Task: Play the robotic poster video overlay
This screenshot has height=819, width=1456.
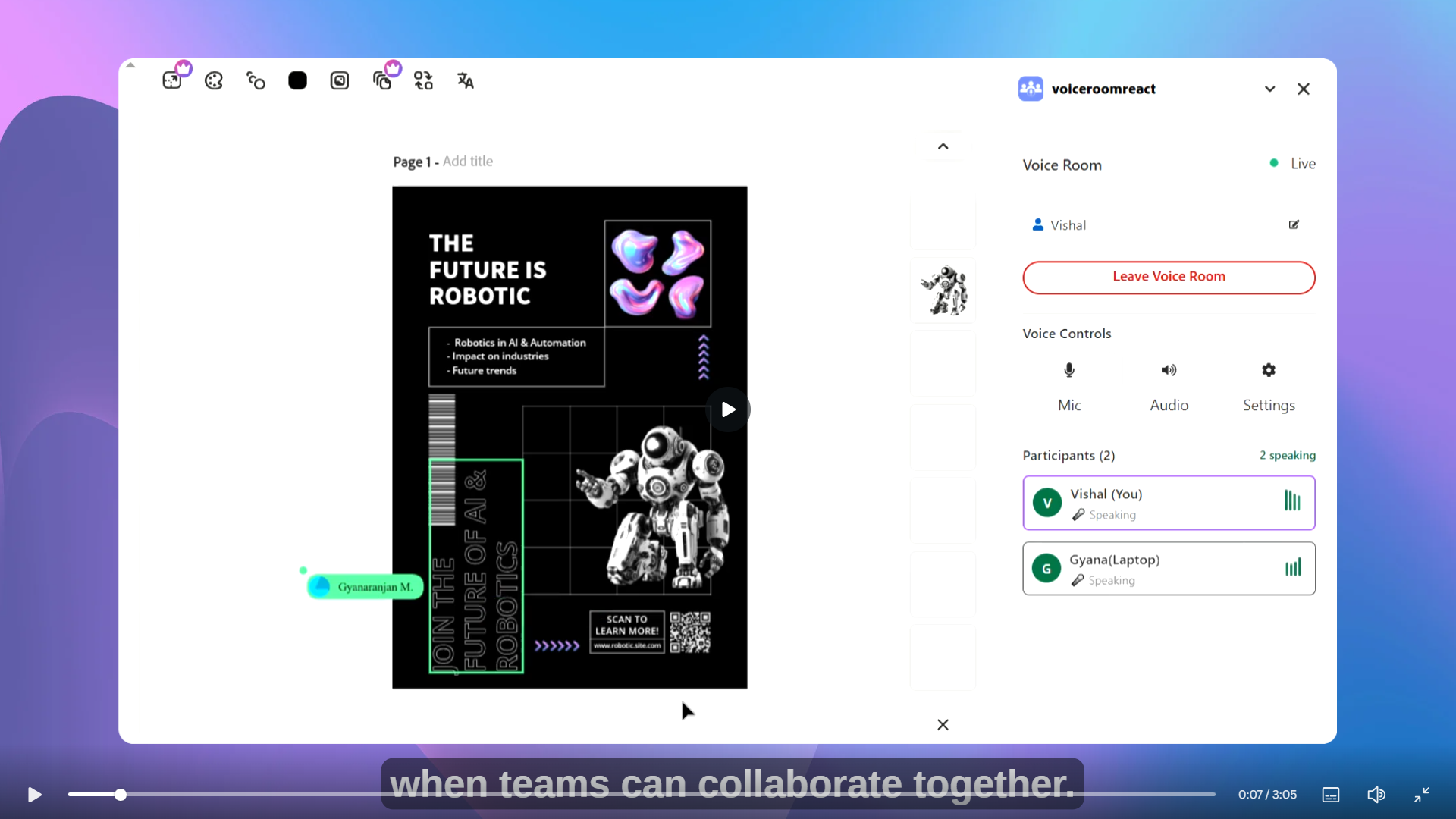Action: click(728, 409)
